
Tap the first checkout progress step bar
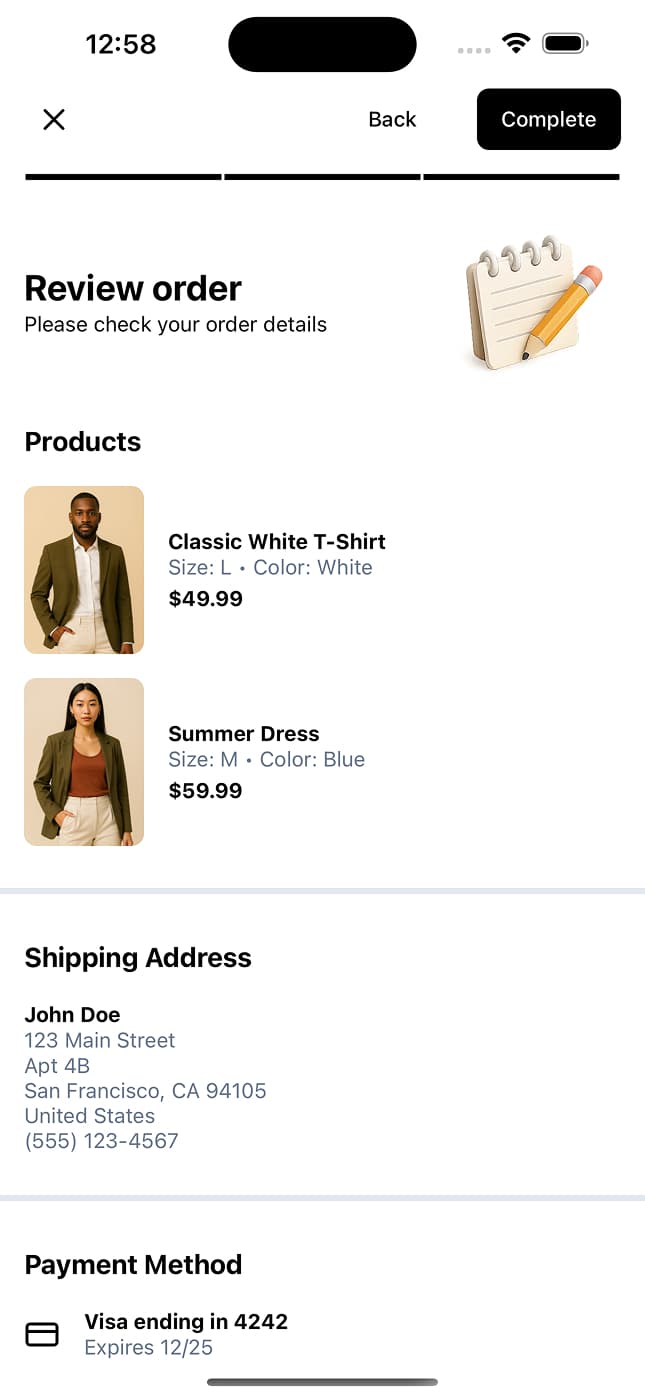click(122, 176)
